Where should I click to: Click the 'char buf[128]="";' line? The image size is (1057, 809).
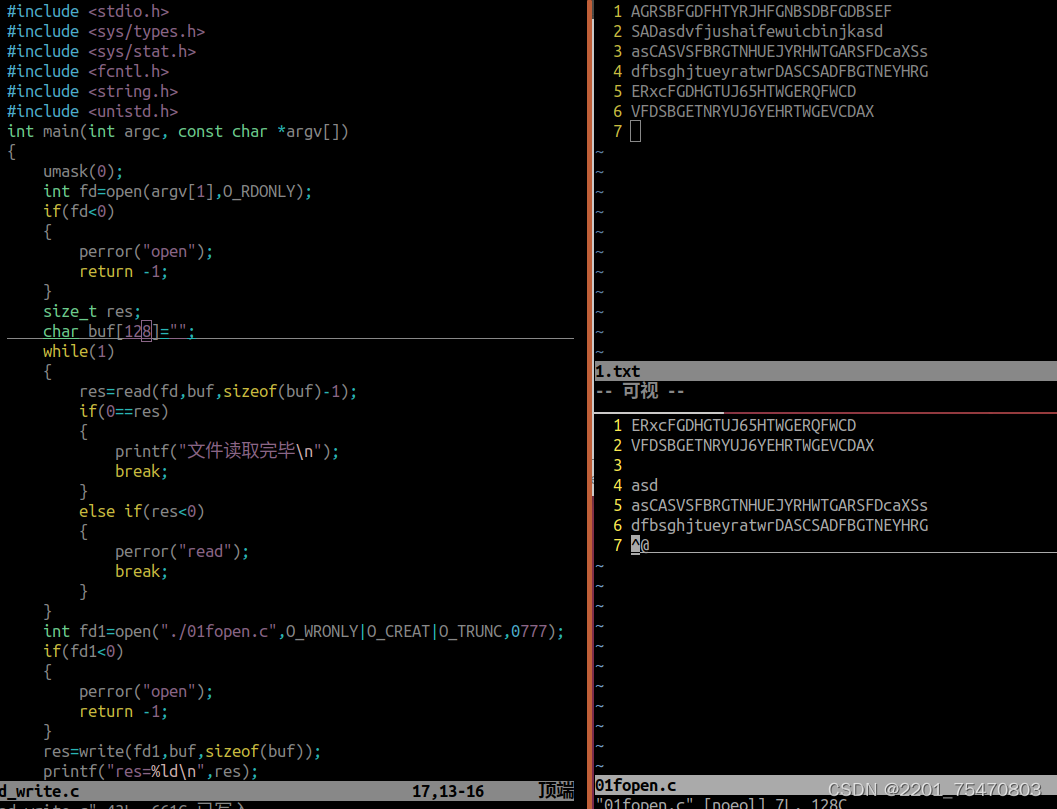click(119, 331)
